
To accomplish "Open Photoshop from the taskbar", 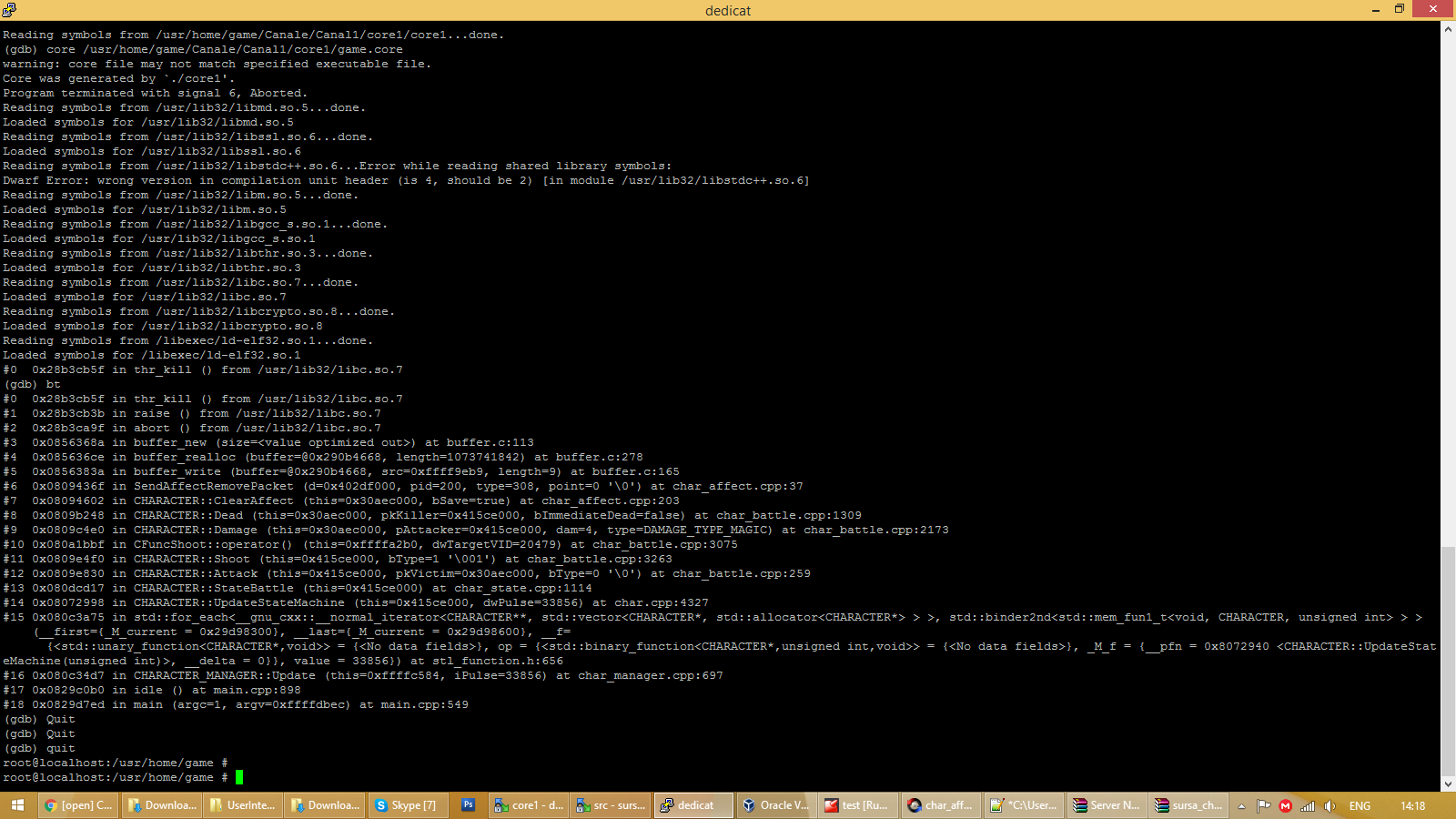I will coord(468,805).
